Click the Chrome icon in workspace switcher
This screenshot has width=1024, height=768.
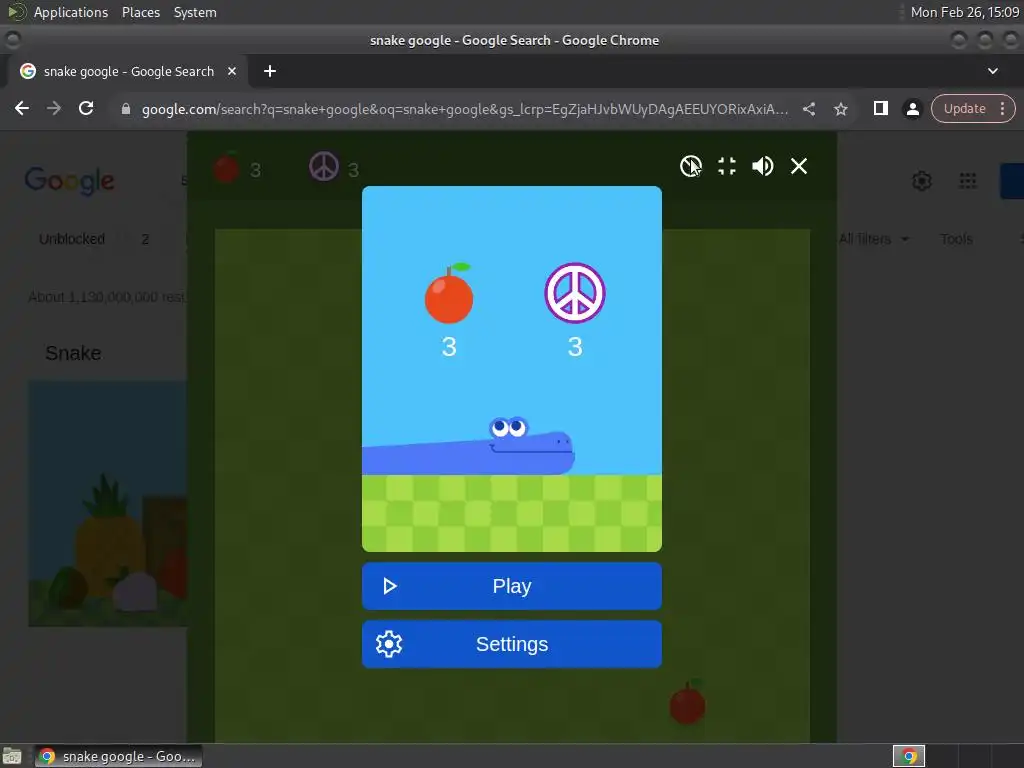(909, 756)
